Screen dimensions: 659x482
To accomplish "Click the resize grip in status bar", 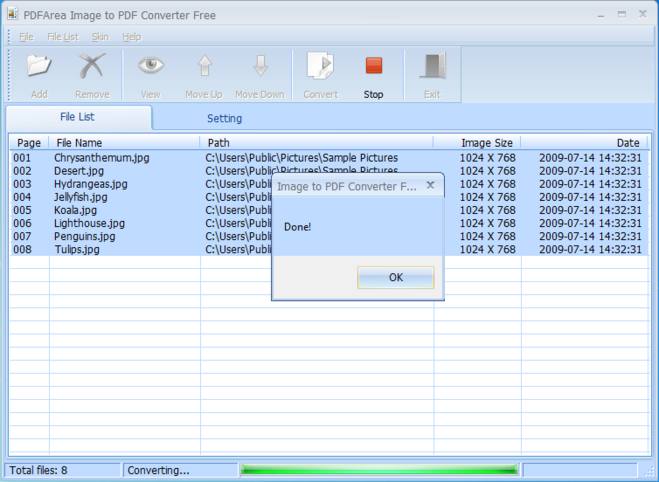I will point(649,470).
